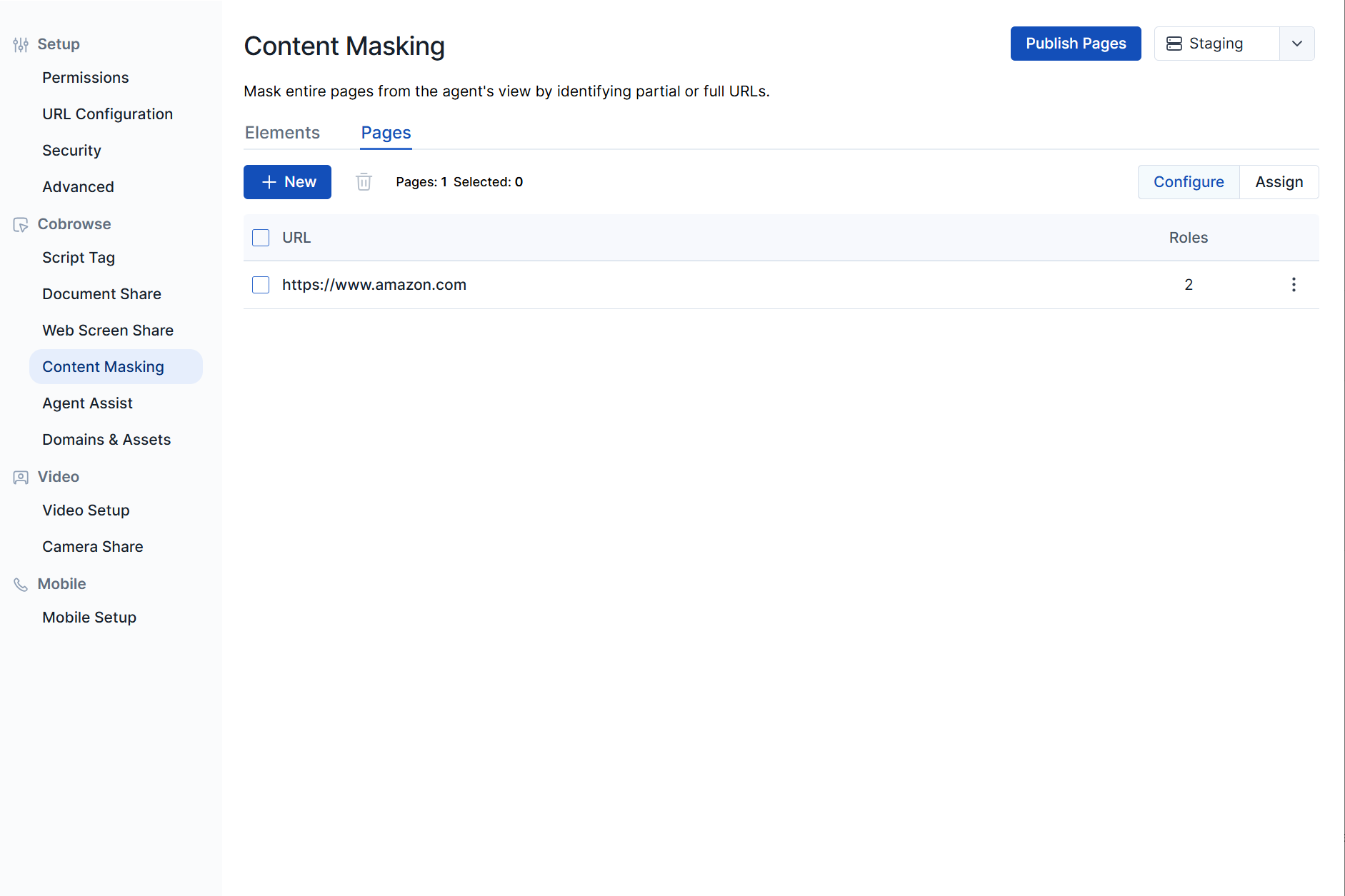
Task: Click the Cobrowse section icon
Action: tap(21, 225)
